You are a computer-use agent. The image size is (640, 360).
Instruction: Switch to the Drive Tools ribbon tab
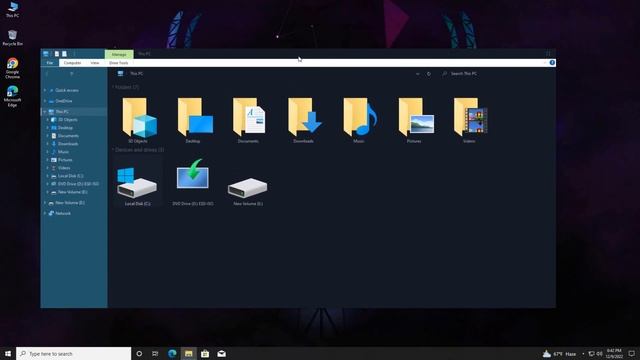coord(118,63)
